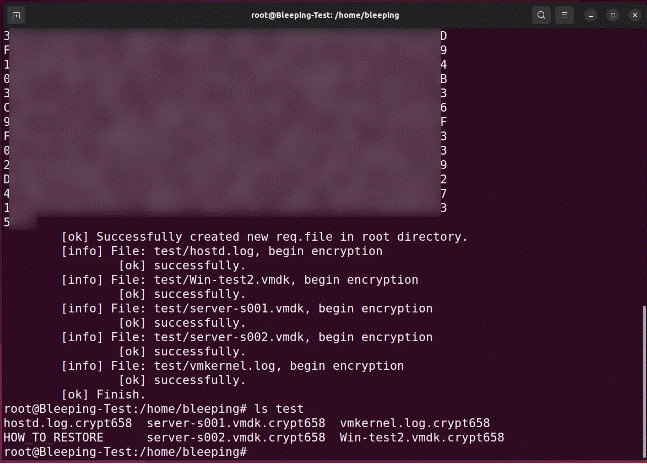
Task: Open a new terminal tab icon
Action: click(x=16, y=15)
